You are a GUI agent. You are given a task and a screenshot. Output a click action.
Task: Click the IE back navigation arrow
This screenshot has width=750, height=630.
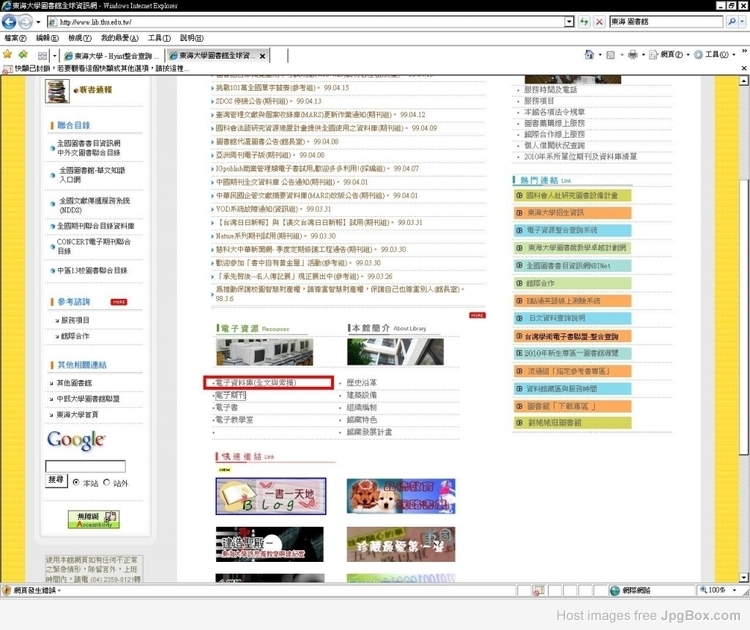(x=13, y=21)
